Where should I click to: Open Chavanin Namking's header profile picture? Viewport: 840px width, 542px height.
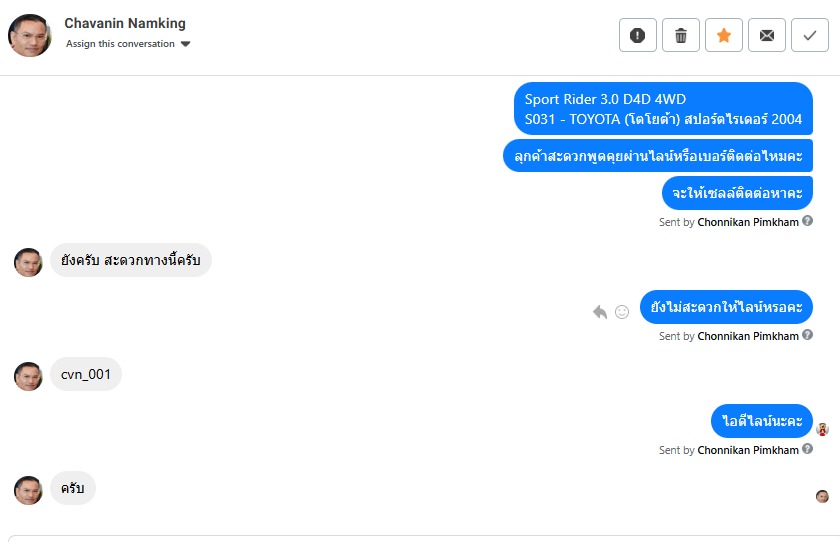(x=30, y=35)
